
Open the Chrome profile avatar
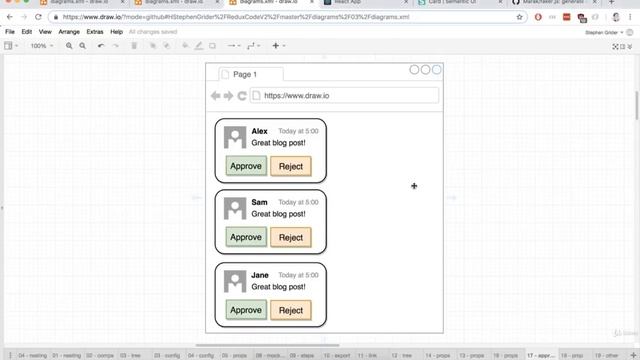pyautogui.click(x=616, y=17)
